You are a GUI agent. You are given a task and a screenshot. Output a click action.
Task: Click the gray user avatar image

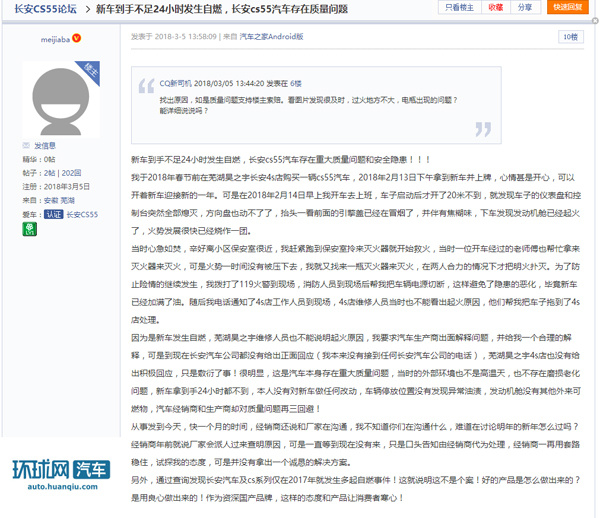pyautogui.click(x=60, y=99)
